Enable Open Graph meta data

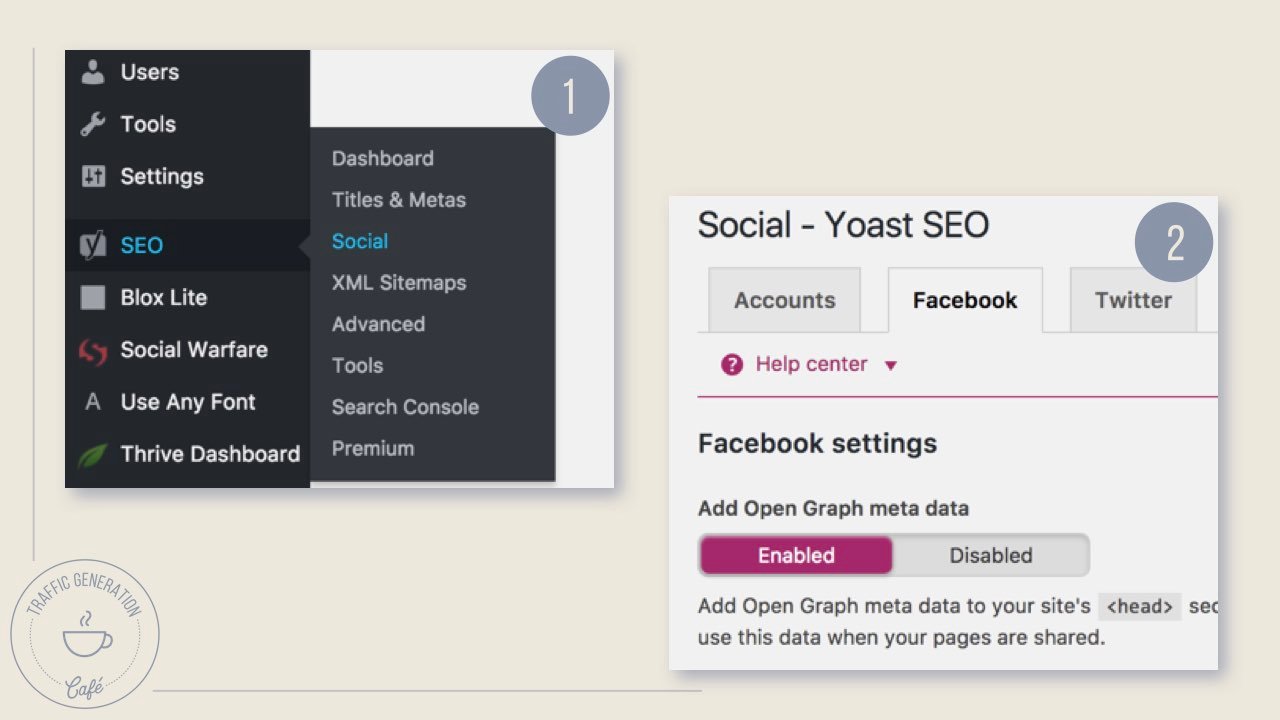795,555
